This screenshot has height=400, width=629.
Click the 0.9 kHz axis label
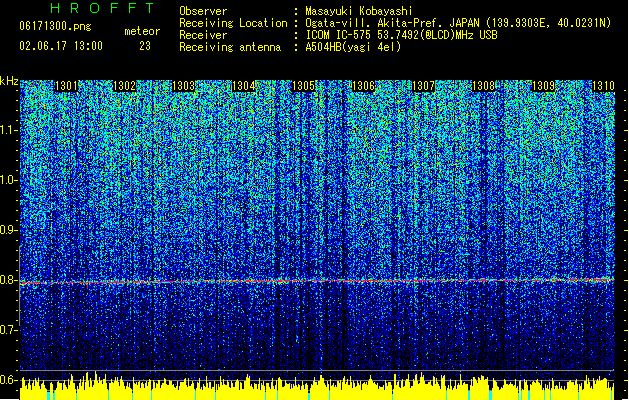tap(9, 230)
